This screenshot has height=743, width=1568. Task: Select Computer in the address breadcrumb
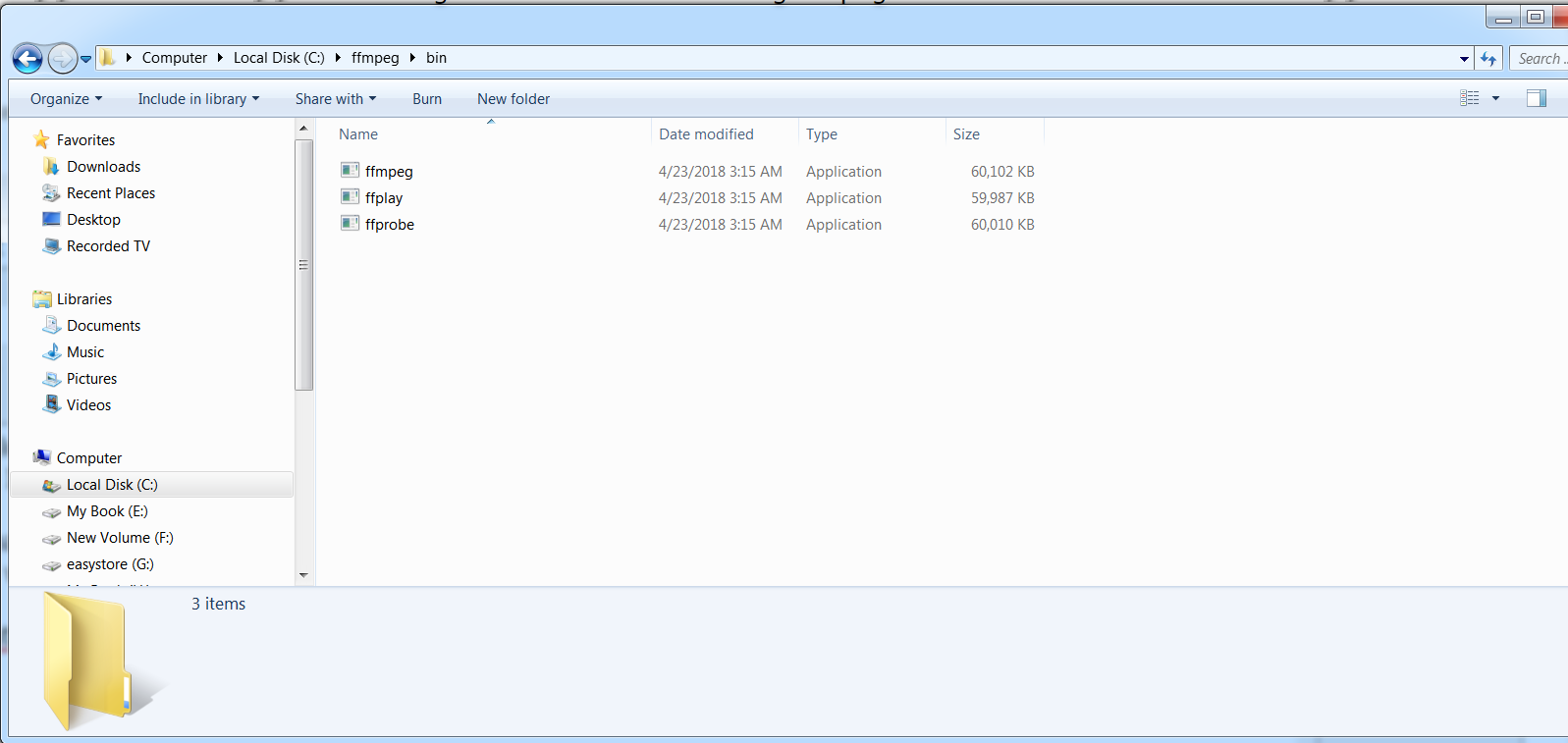[x=175, y=58]
